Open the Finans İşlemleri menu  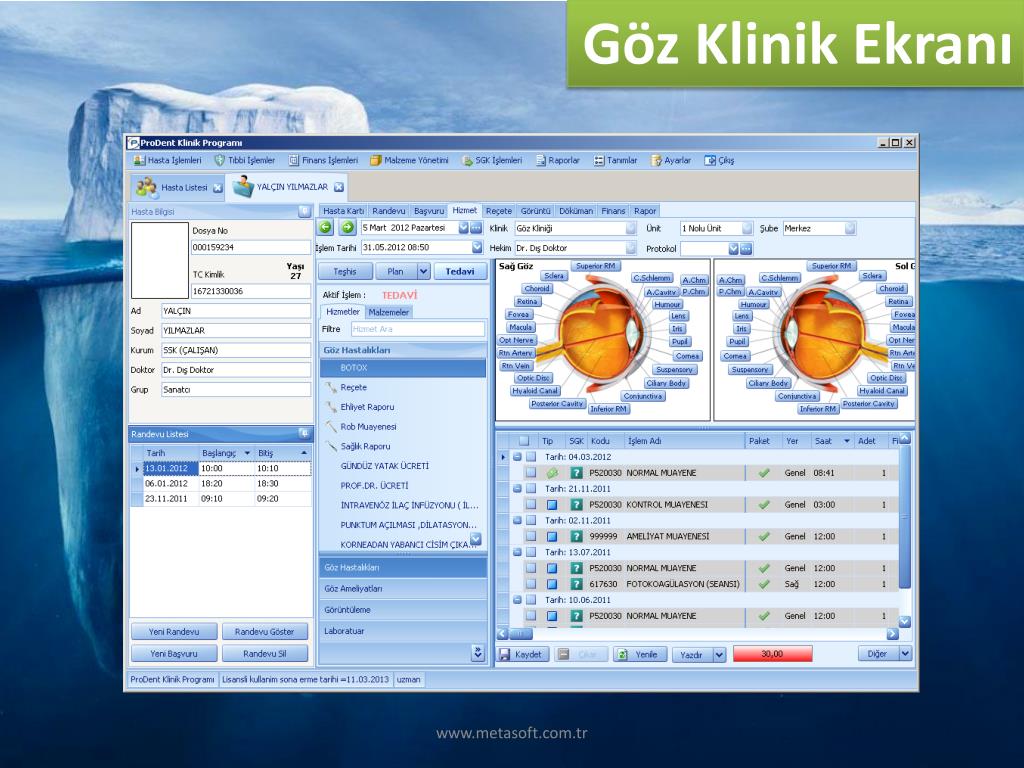point(324,160)
